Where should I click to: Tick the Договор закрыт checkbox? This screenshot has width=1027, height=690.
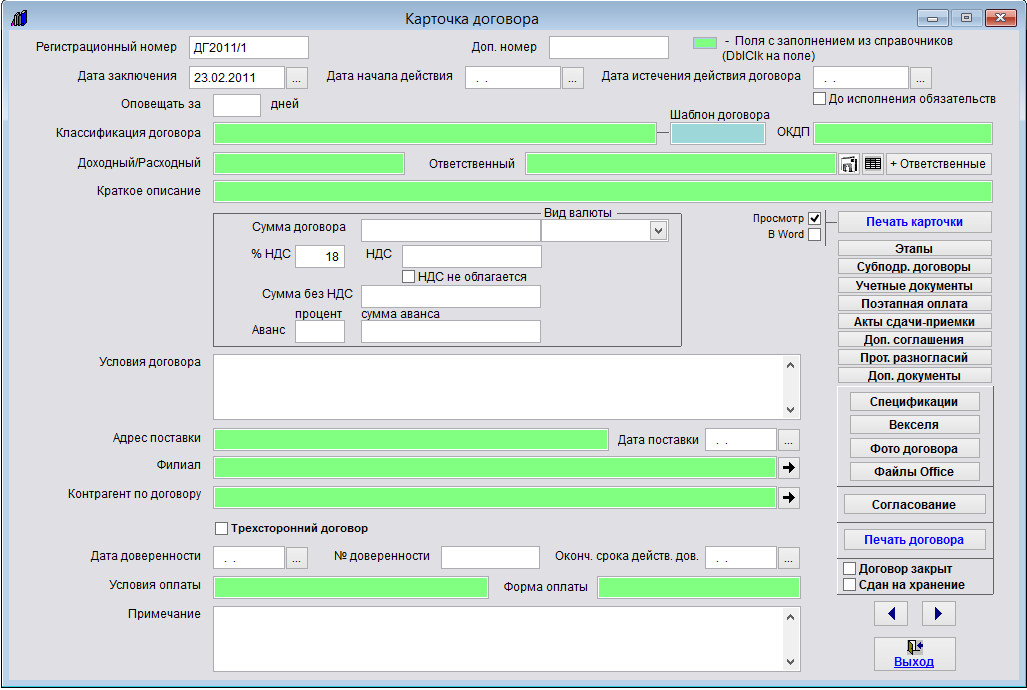850,569
